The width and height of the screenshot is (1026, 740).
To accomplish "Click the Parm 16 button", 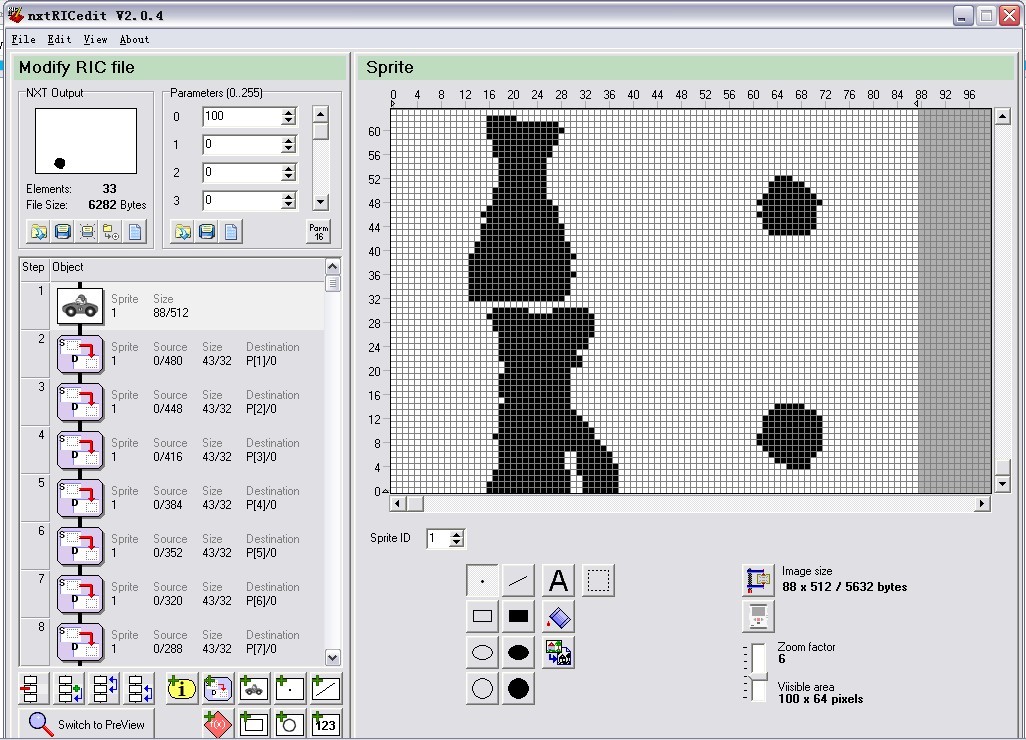I will point(319,232).
